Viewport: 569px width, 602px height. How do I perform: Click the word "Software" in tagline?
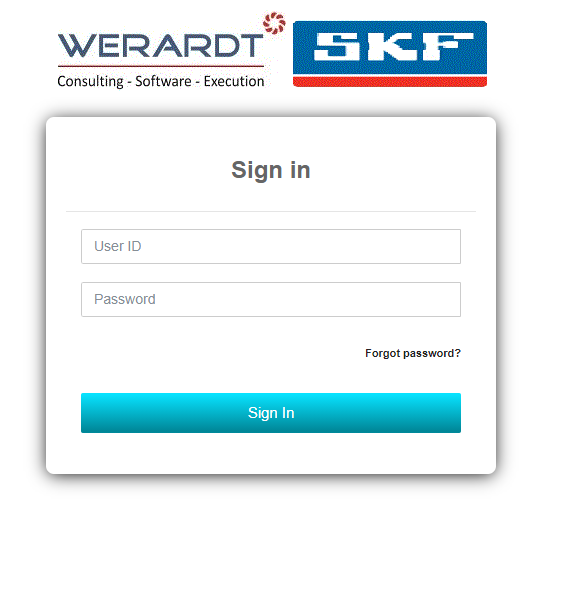pyautogui.click(x=163, y=81)
